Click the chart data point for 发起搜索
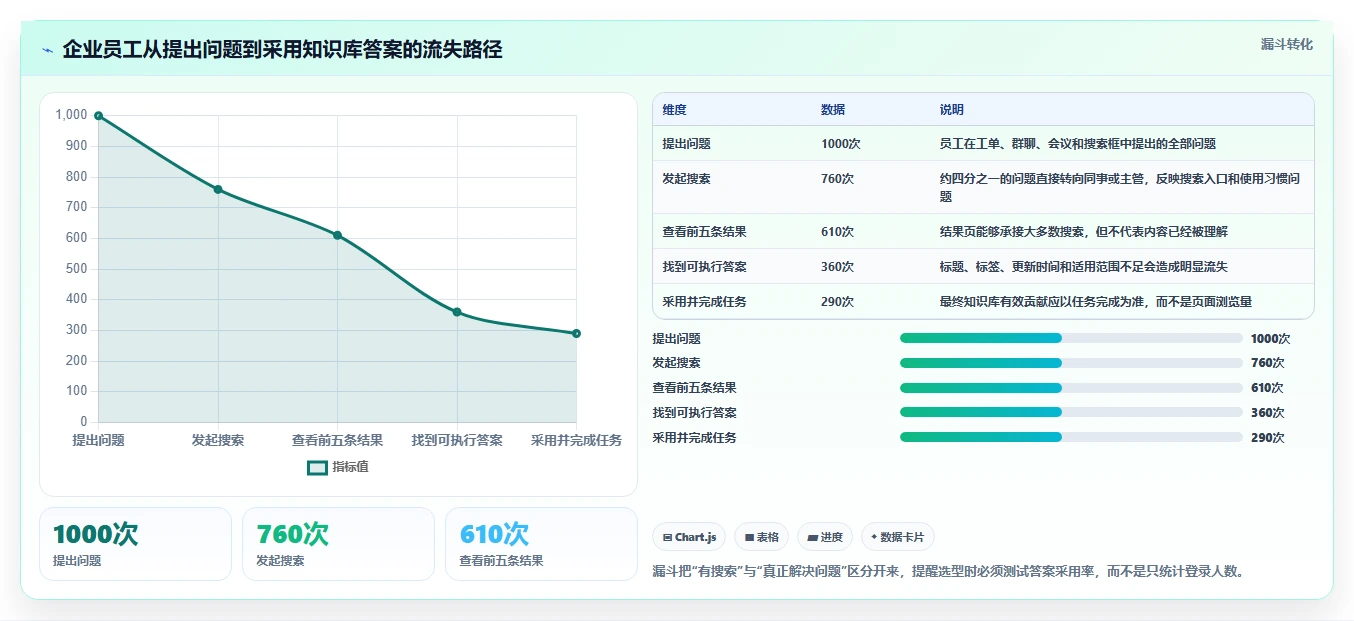Image resolution: width=1354 pixels, height=621 pixels. point(218,189)
